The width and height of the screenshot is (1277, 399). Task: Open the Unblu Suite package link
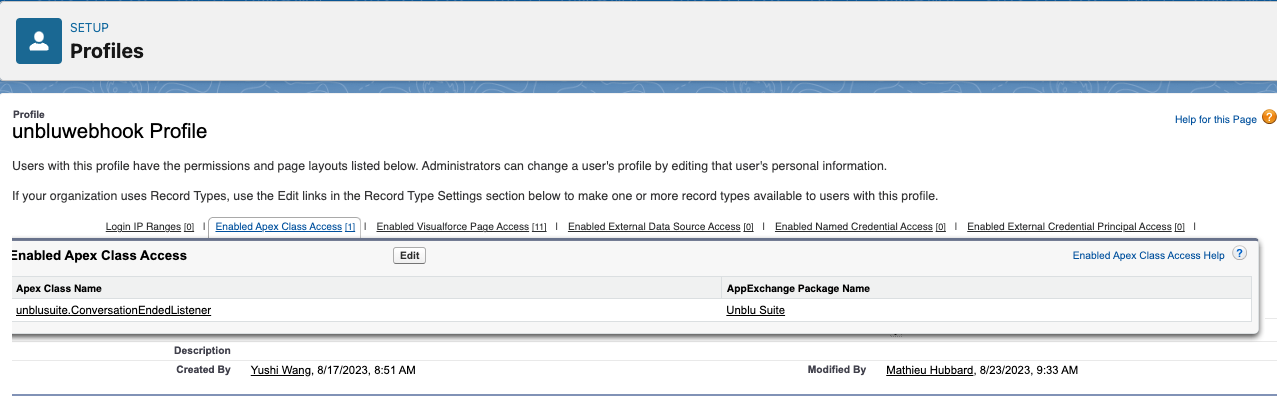[755, 310]
